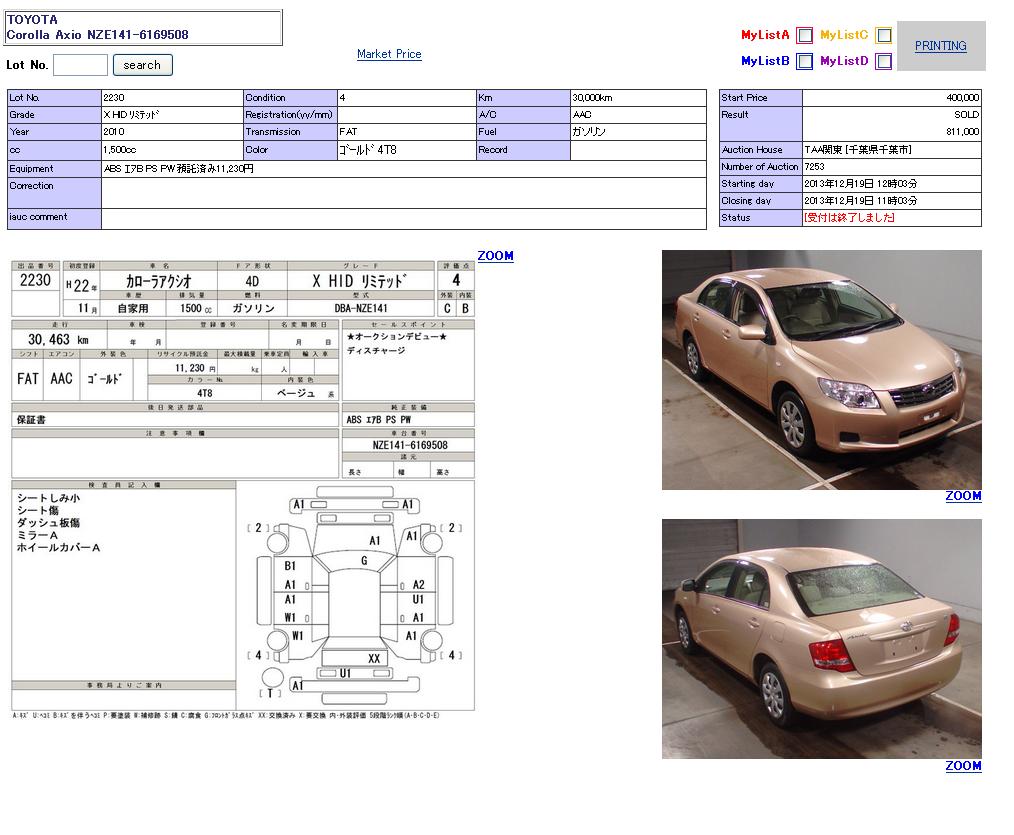Screen dimensions: 1014x835
Task: Click the car damage diagram on the sheet
Action: coord(355,592)
